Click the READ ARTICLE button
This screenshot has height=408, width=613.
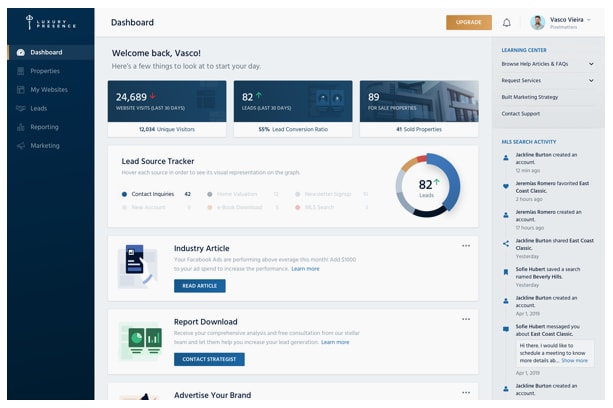coord(200,286)
